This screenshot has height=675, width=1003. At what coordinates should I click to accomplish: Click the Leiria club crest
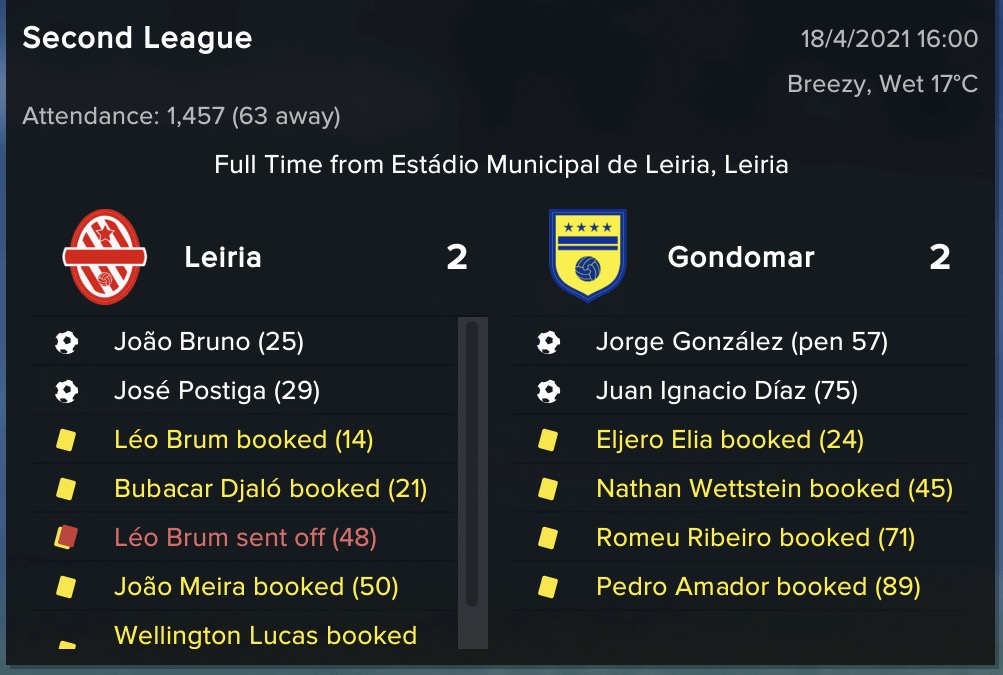pos(105,257)
